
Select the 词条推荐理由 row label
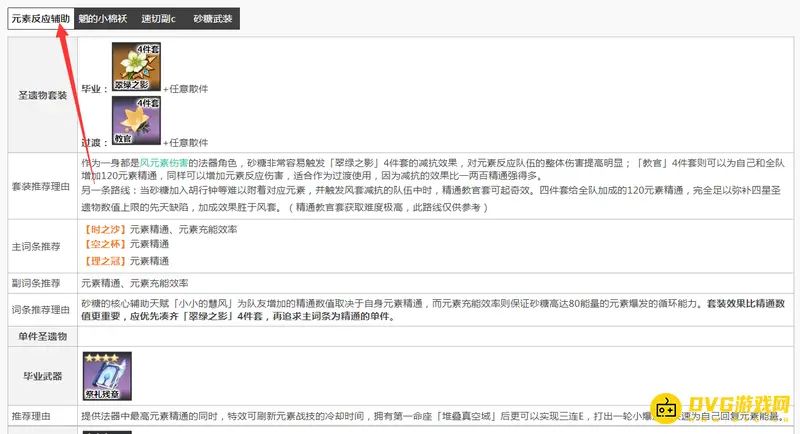43,308
